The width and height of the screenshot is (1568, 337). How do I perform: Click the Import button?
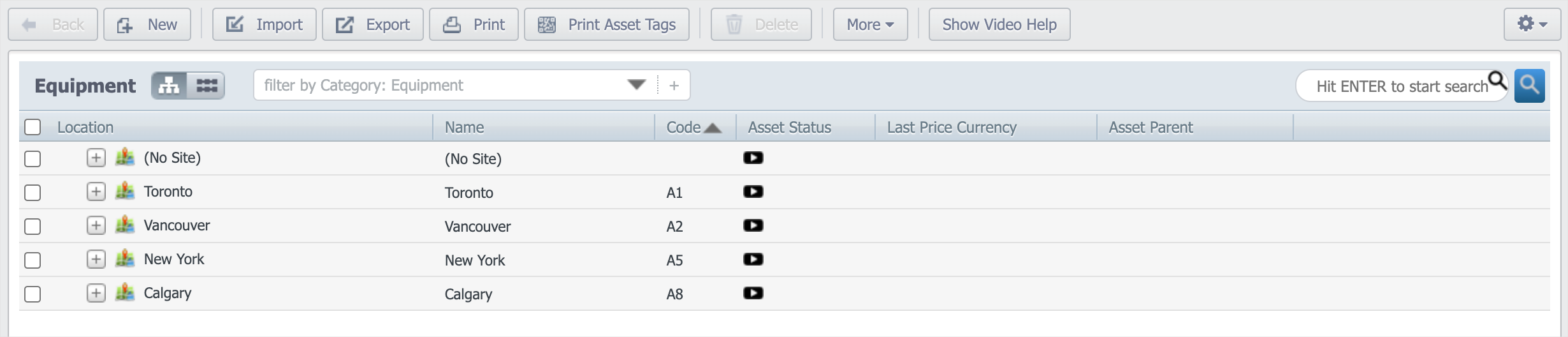(x=264, y=24)
